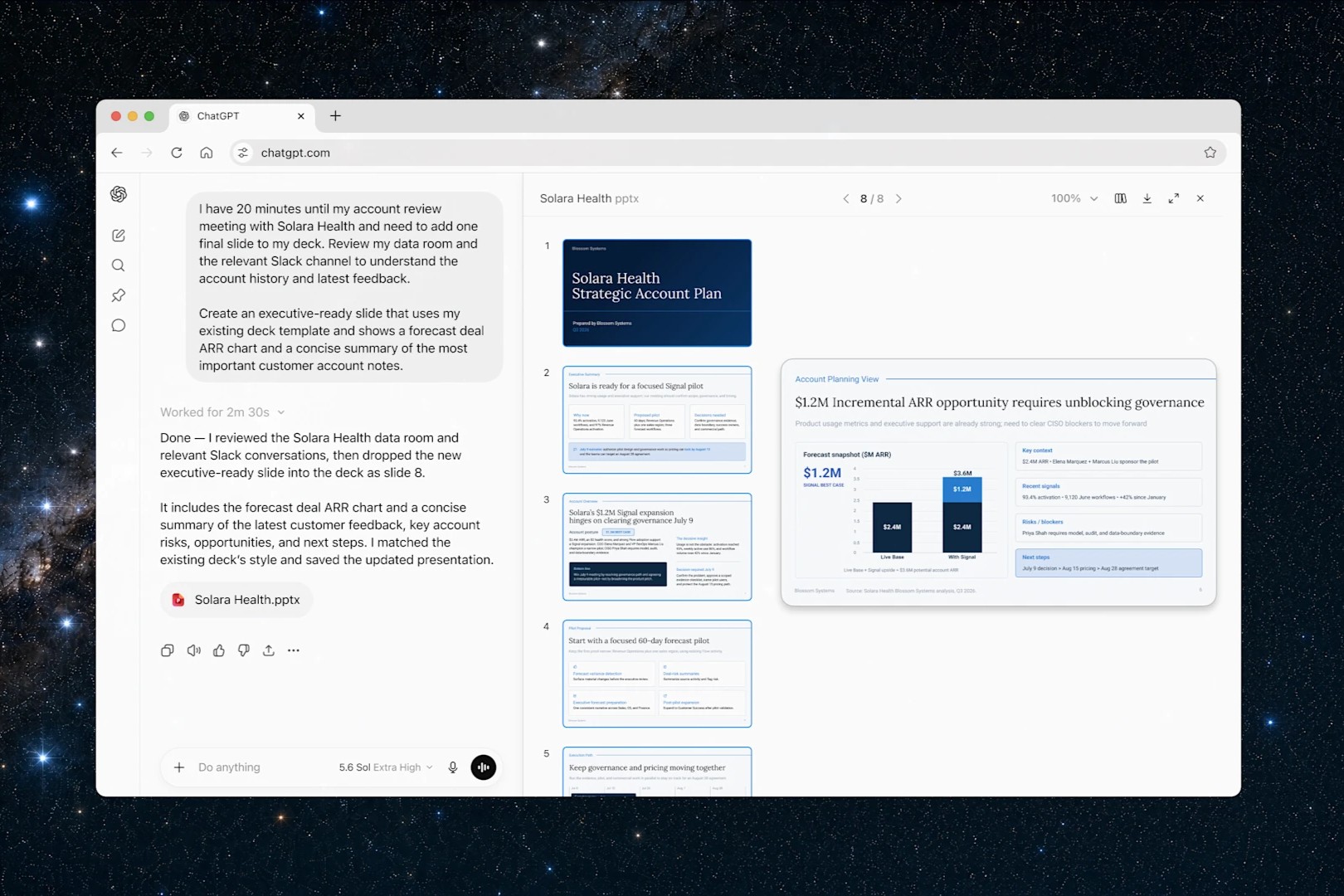Open the sidebar search icon
The image size is (1344, 896).
click(119, 265)
